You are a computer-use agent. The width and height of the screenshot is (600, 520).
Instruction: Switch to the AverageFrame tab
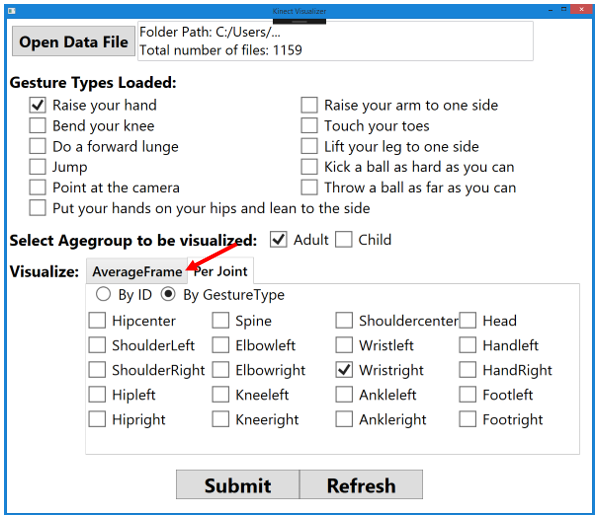[136, 271]
